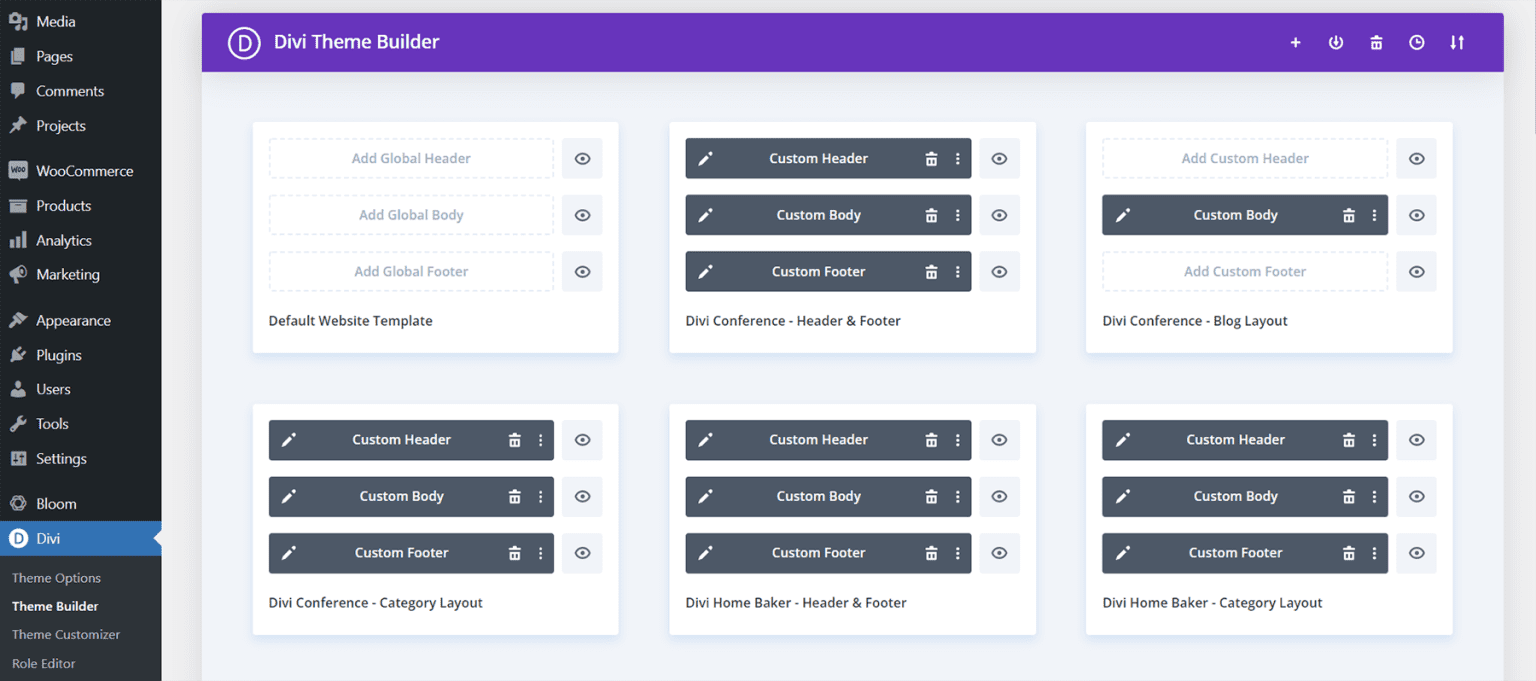Click the portability import/export icon

[1456, 42]
